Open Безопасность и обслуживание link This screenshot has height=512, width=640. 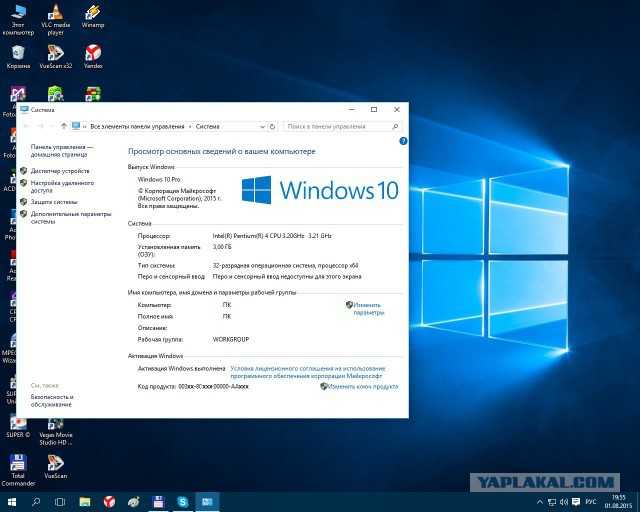tap(52, 401)
